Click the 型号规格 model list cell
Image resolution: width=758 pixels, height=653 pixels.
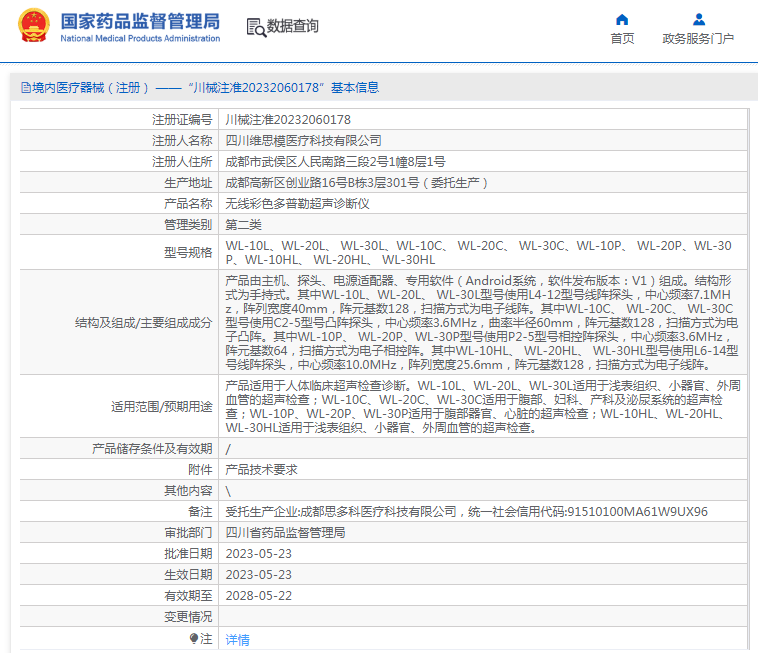click(478, 252)
